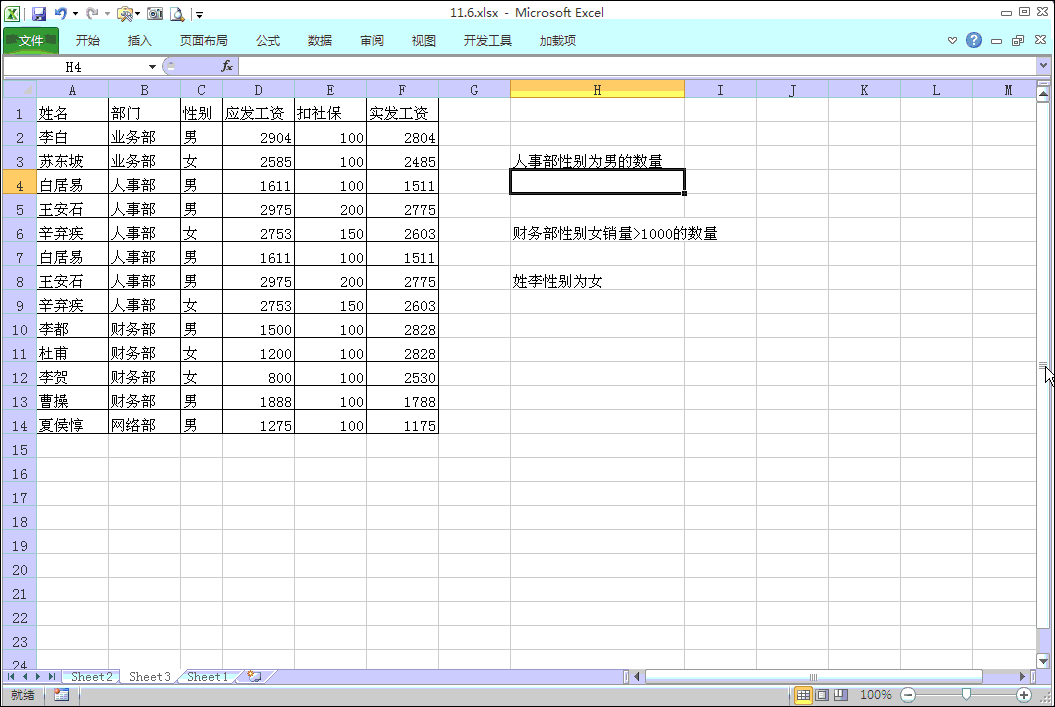This screenshot has height=707, width=1055.
Task: Select the Sheet3 worksheet tab
Action: pos(149,677)
